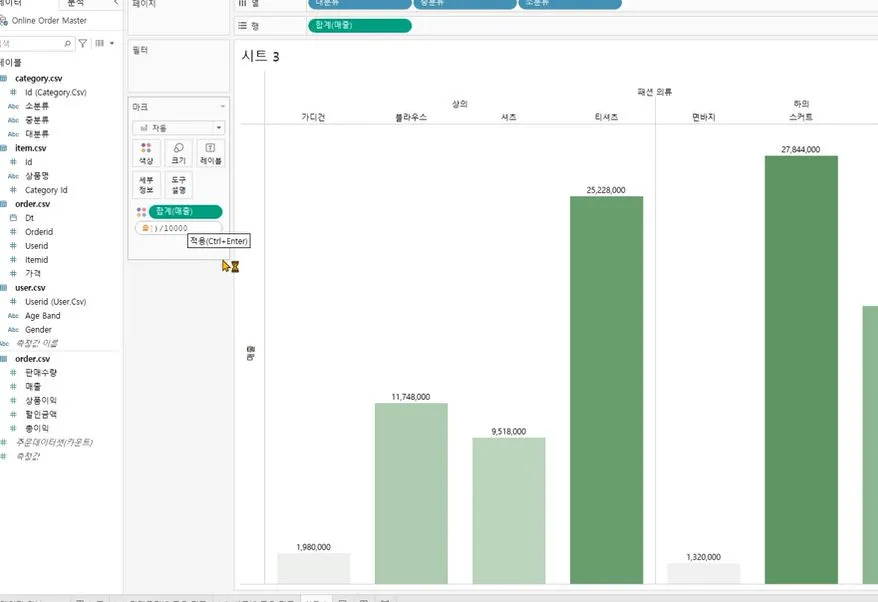Click the 상의 column header
This screenshot has height=602, width=878.
pyautogui.click(x=460, y=104)
